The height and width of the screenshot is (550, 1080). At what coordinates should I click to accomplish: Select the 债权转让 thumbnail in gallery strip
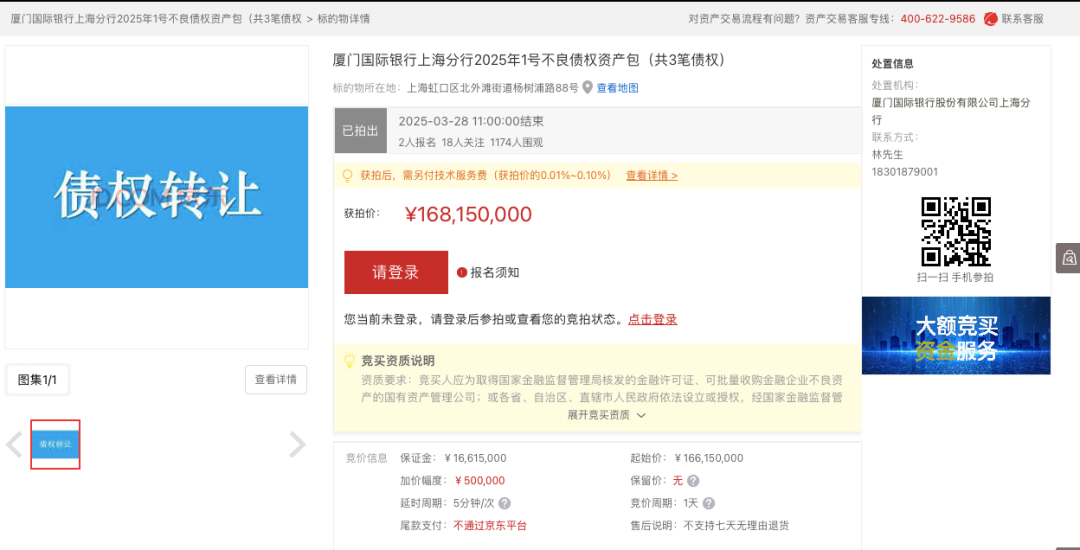click(x=55, y=445)
